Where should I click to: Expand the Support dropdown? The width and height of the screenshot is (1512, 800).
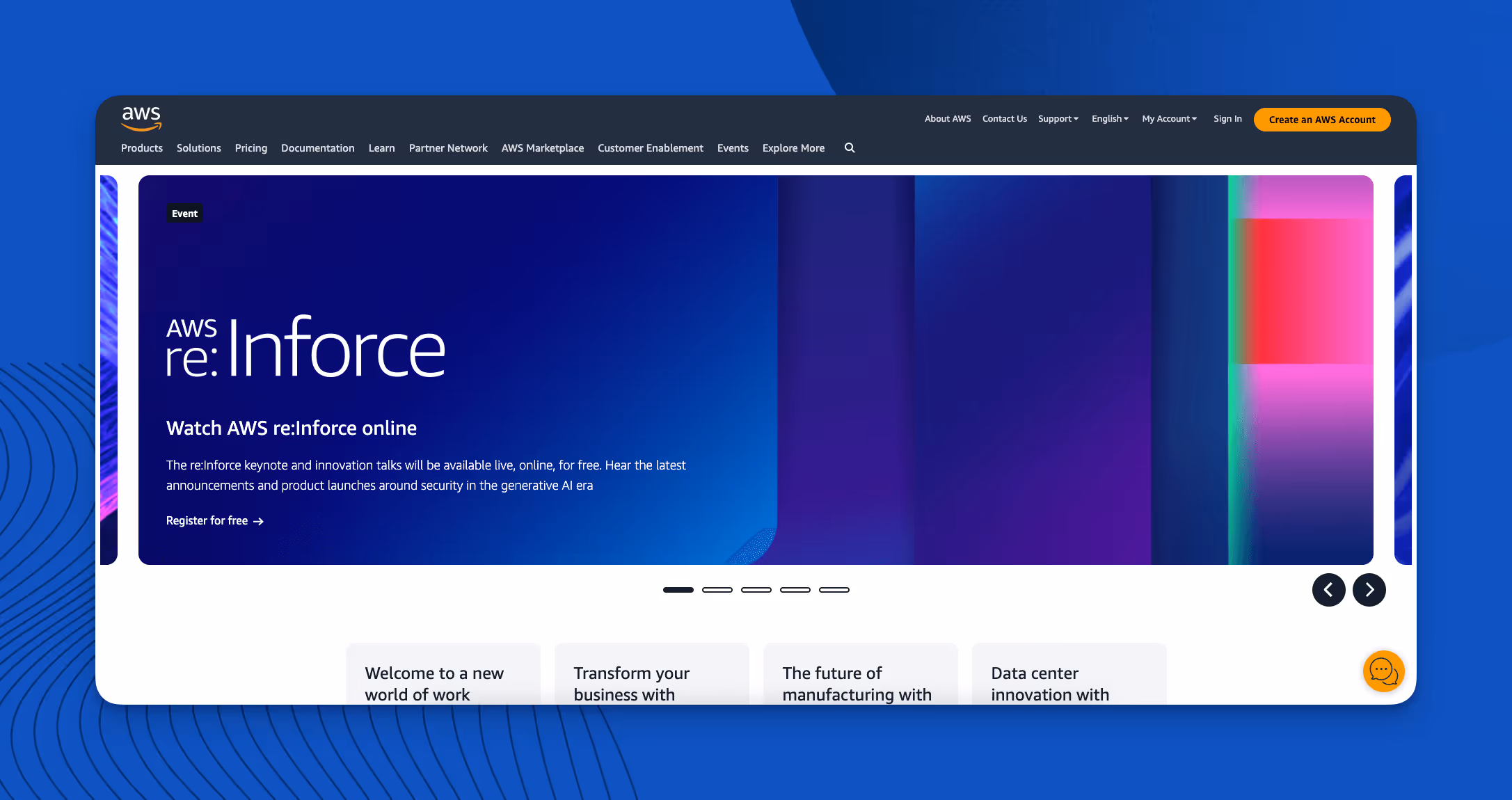[1058, 119]
